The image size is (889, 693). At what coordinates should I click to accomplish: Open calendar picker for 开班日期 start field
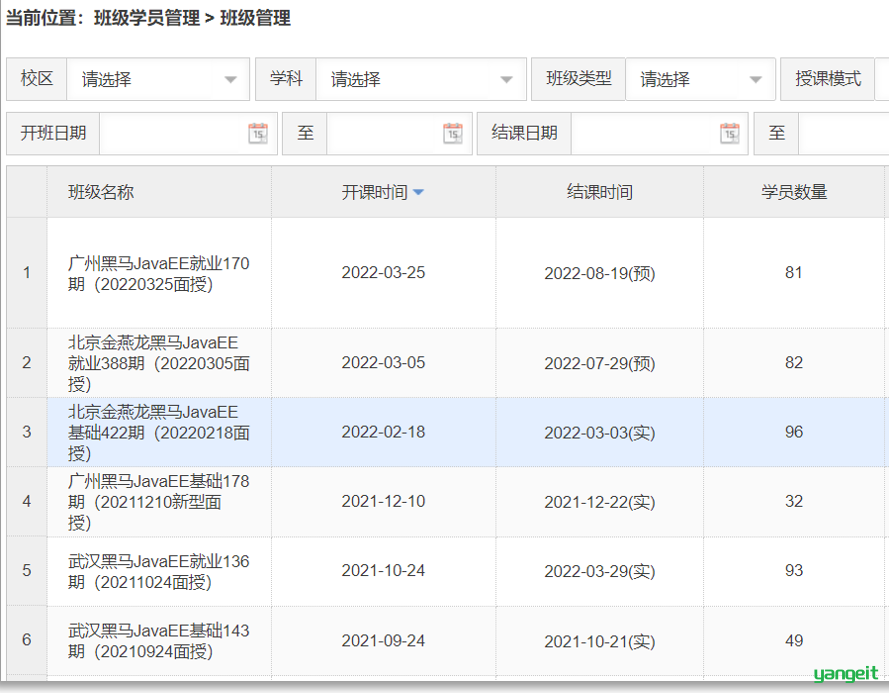pyautogui.click(x=258, y=134)
